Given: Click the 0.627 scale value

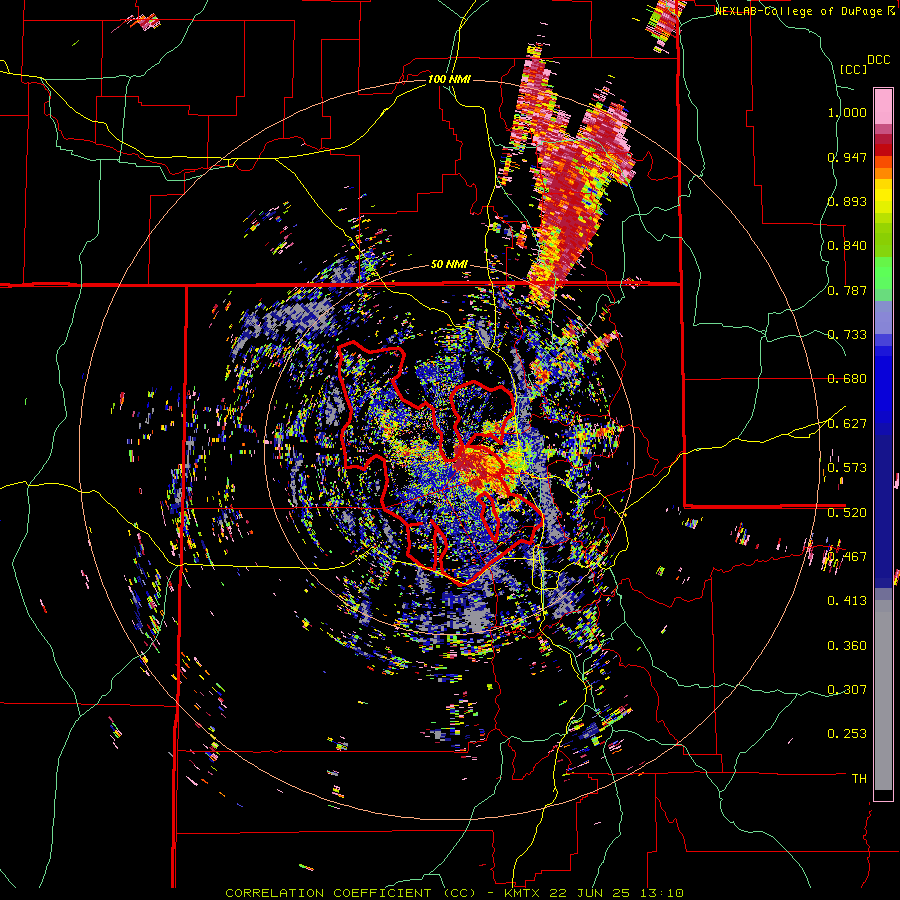Looking at the screenshot, I should [x=847, y=424].
